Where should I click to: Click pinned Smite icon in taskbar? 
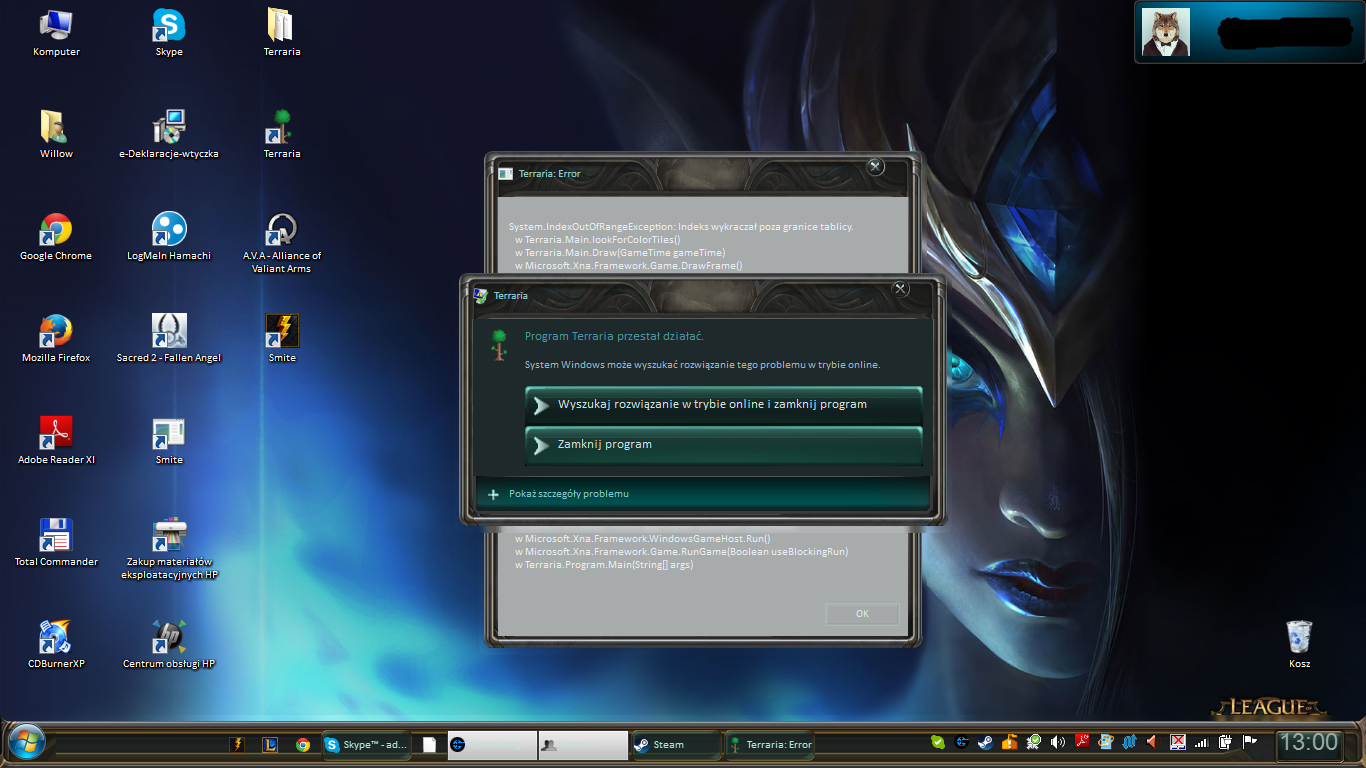click(237, 744)
